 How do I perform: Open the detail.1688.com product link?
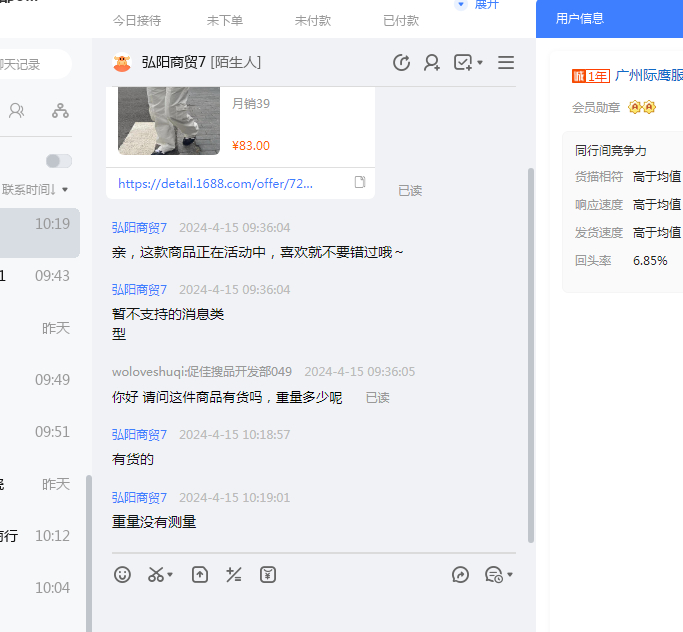coord(215,183)
